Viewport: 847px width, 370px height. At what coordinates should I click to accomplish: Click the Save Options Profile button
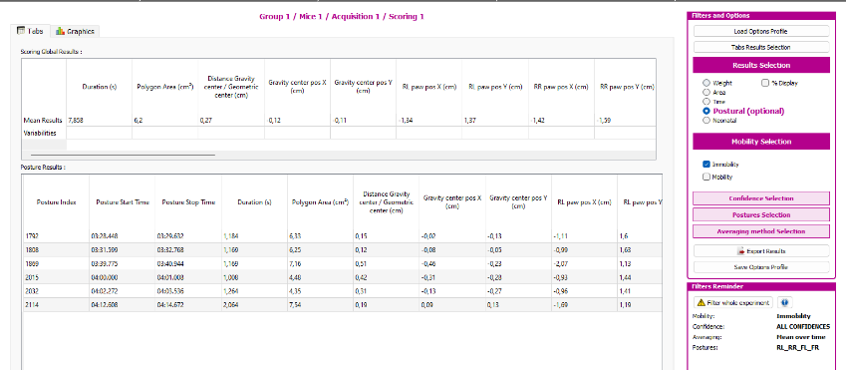761,267
